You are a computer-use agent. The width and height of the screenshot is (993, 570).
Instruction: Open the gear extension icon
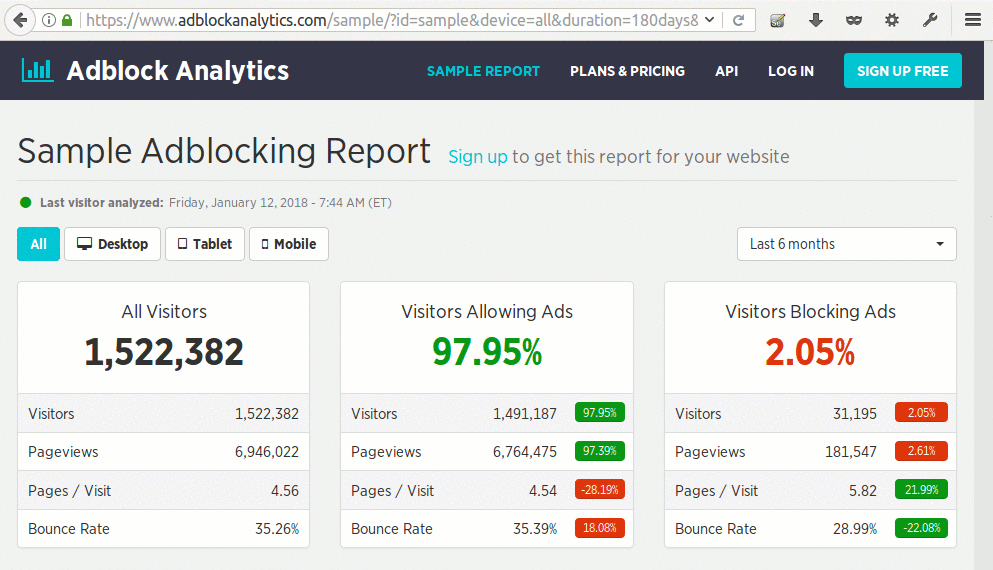(892, 20)
